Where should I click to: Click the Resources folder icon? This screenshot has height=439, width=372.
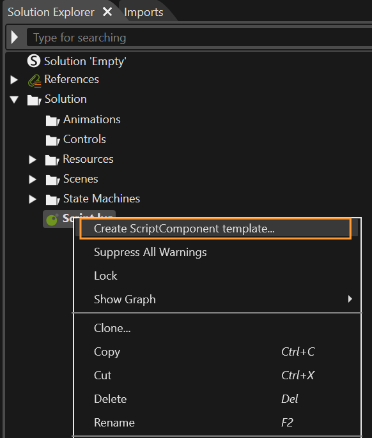click(x=52, y=160)
